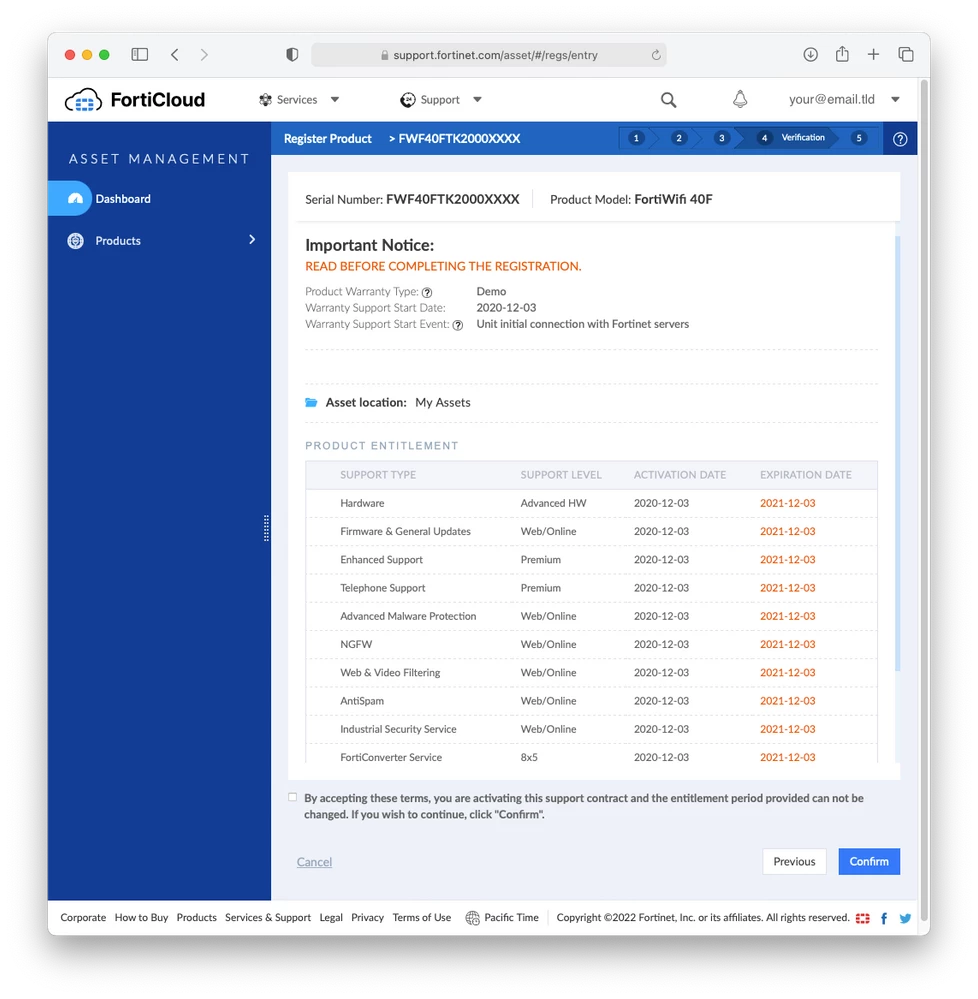
Task: Click the Hardware entitlement row
Action: pos(591,503)
